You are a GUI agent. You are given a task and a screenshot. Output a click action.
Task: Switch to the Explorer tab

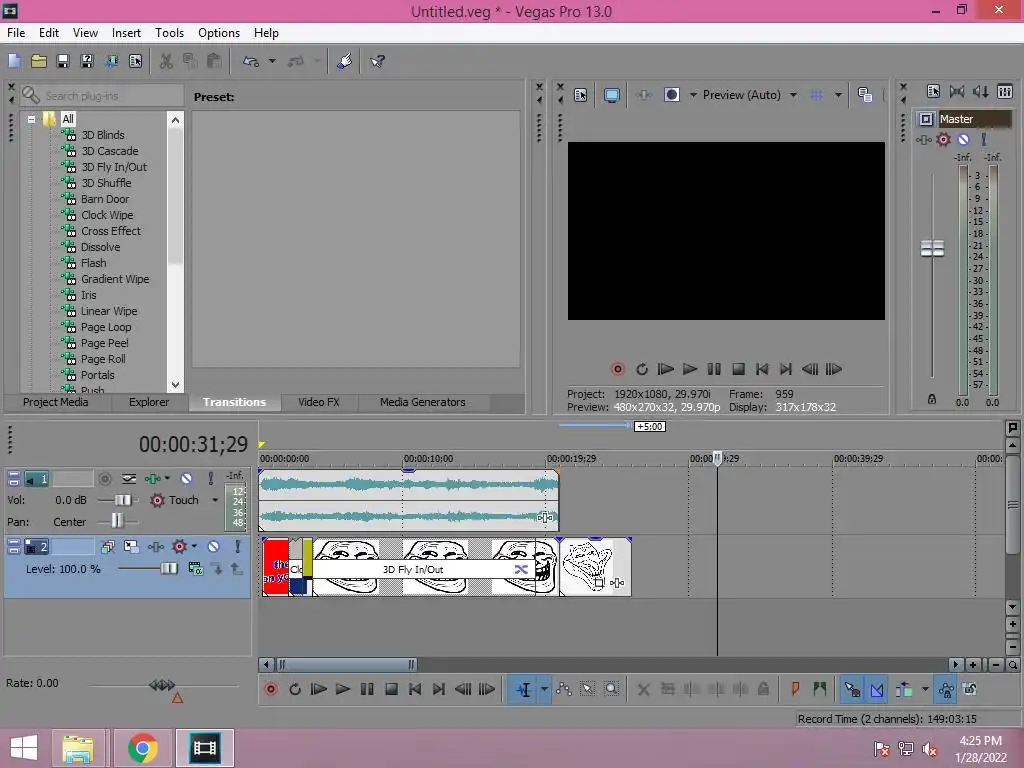click(149, 402)
